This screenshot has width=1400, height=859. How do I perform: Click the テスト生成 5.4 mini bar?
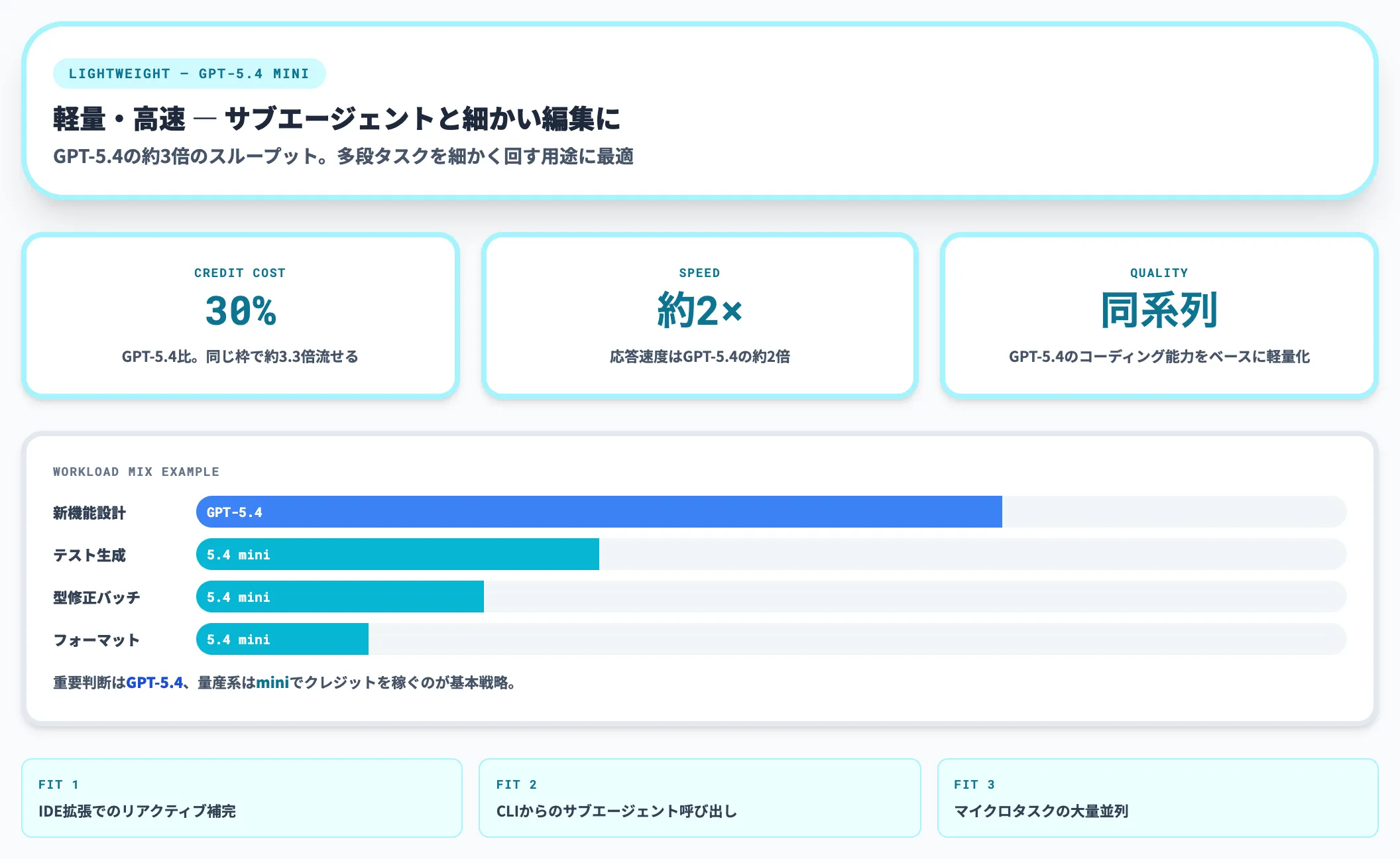point(398,554)
